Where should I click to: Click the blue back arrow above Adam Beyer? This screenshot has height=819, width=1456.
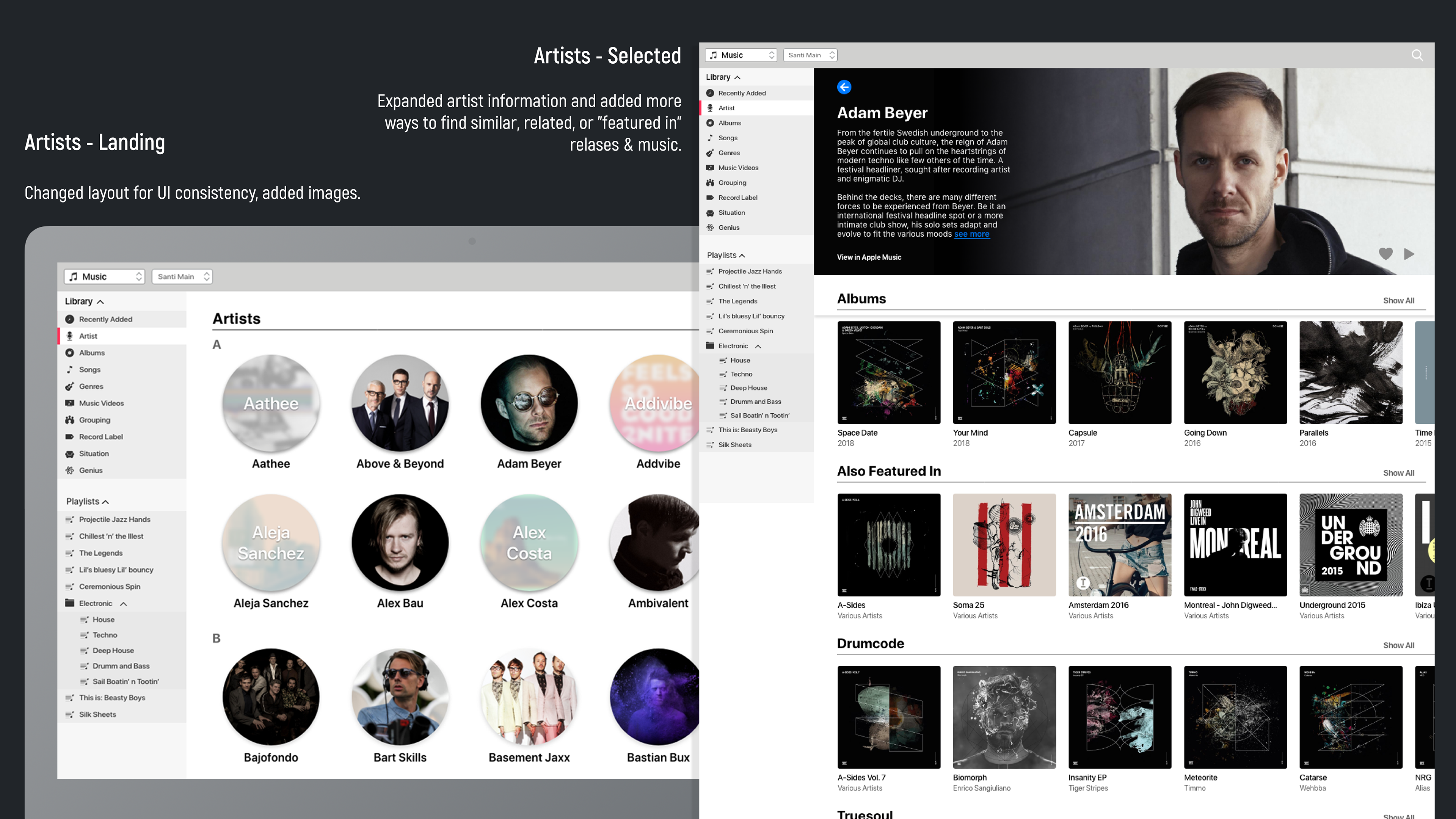point(844,87)
